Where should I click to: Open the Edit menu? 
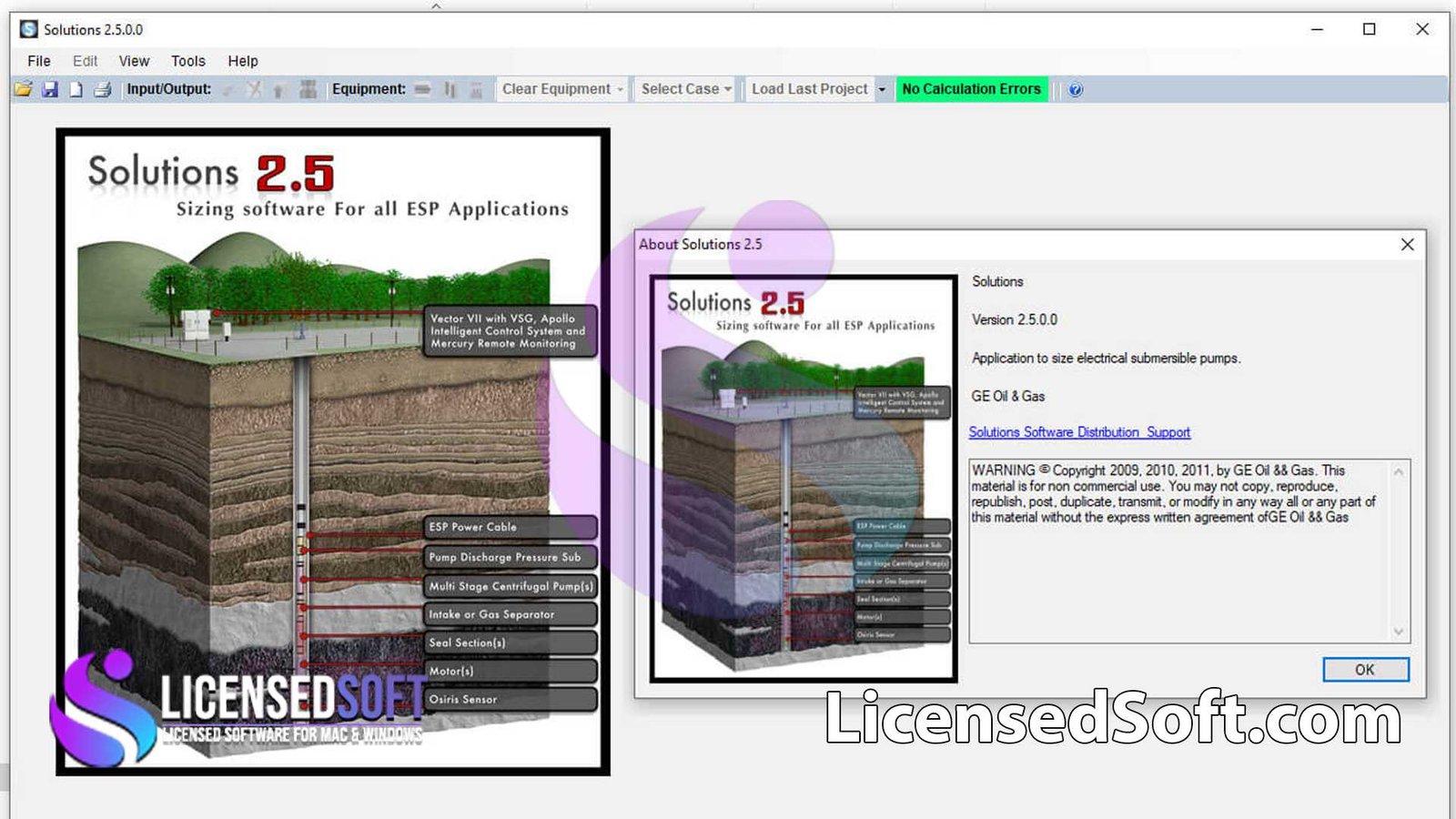point(86,61)
